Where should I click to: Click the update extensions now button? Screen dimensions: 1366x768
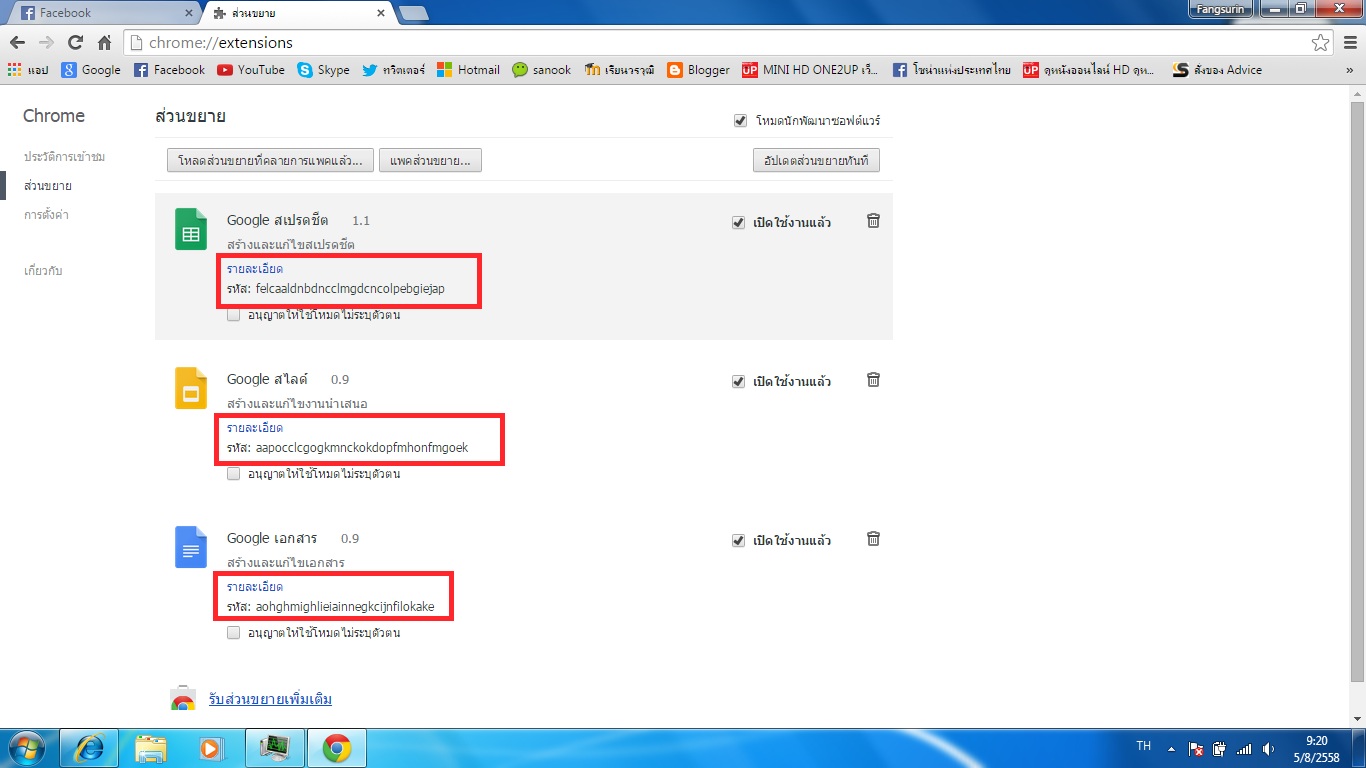(816, 160)
